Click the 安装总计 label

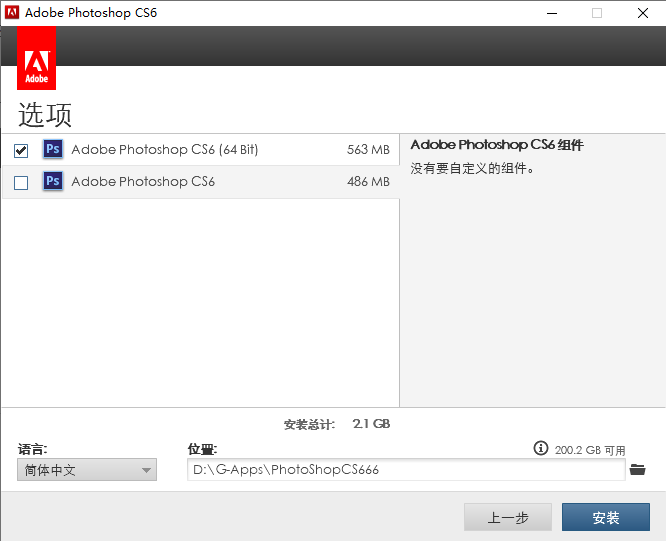[309, 425]
